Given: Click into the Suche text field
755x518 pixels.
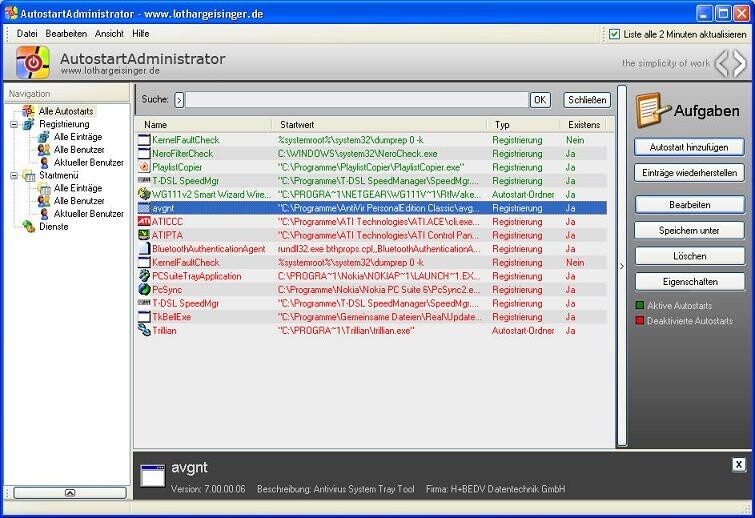Looking at the screenshot, I should coord(357,100).
